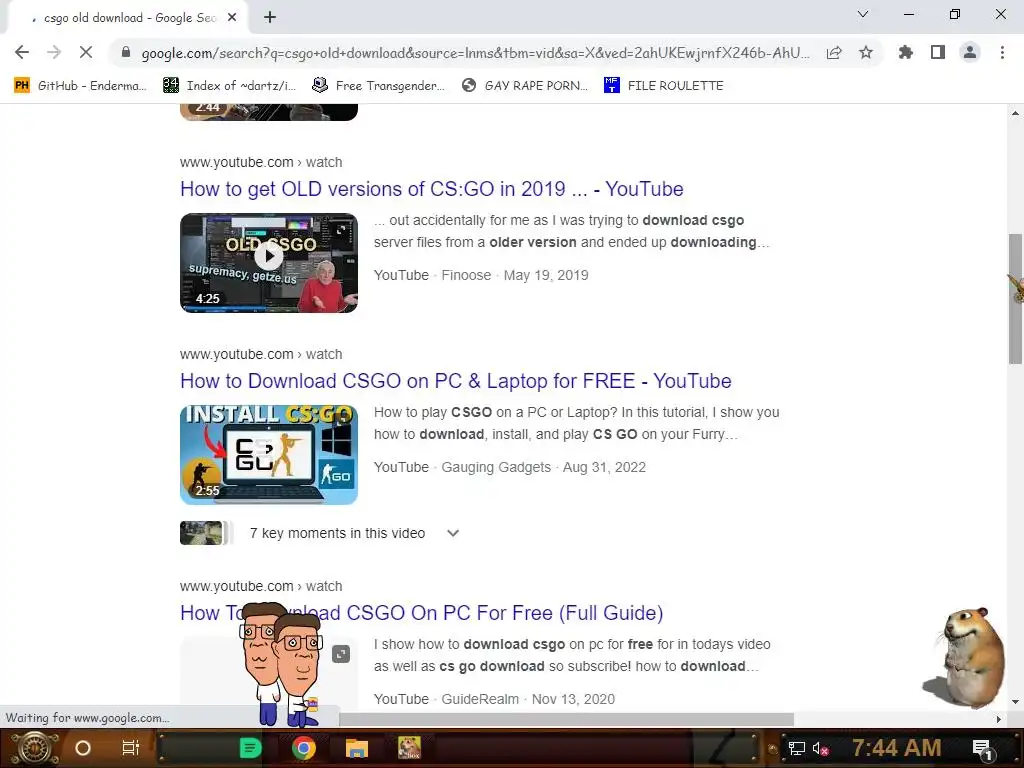1024x768 pixels.
Task: Open the notification center icon
Action: tap(982, 749)
